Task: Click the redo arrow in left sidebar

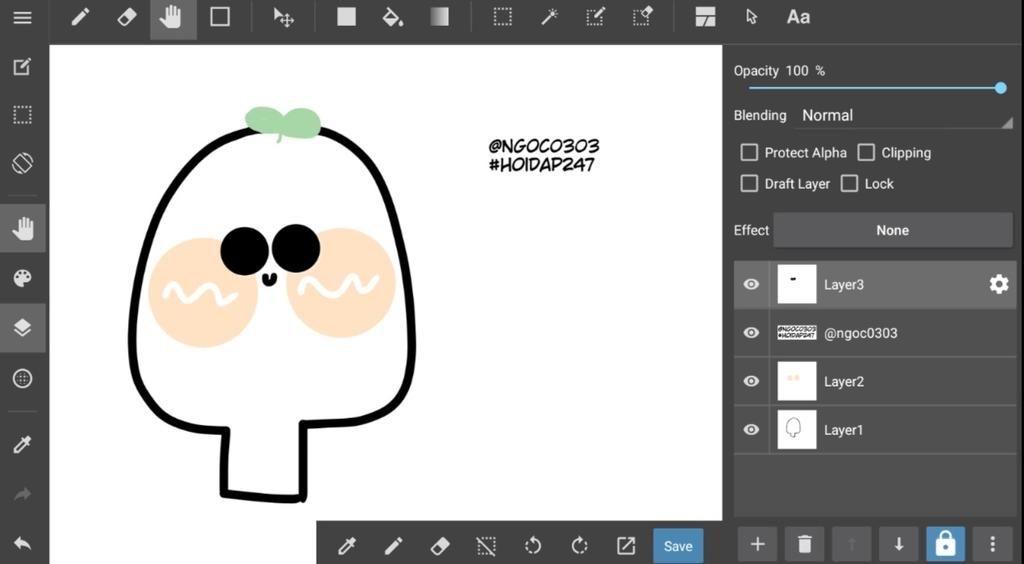Action: 23,494
